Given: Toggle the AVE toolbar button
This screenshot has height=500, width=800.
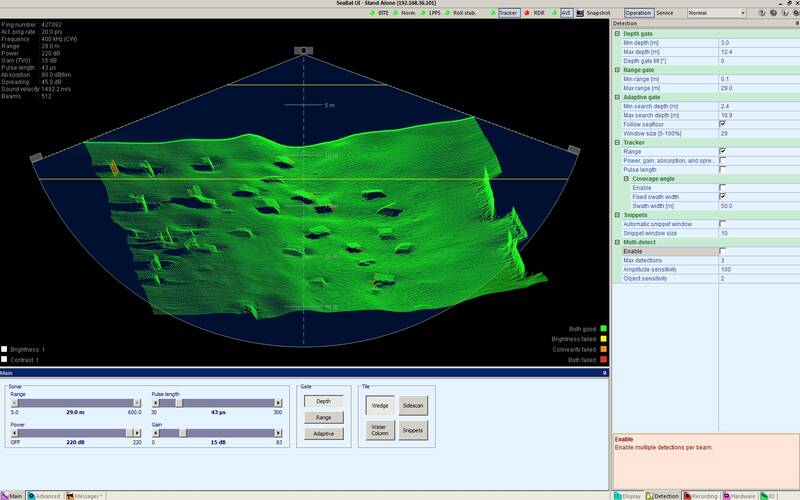Looking at the screenshot, I should [x=566, y=13].
